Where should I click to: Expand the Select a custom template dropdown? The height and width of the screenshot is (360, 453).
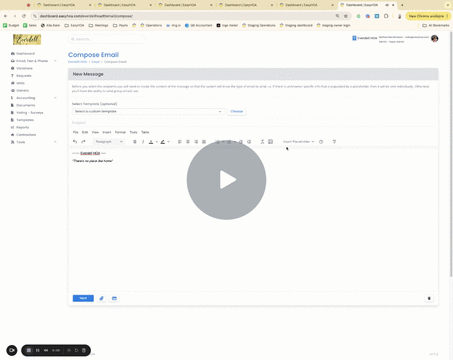pos(148,111)
